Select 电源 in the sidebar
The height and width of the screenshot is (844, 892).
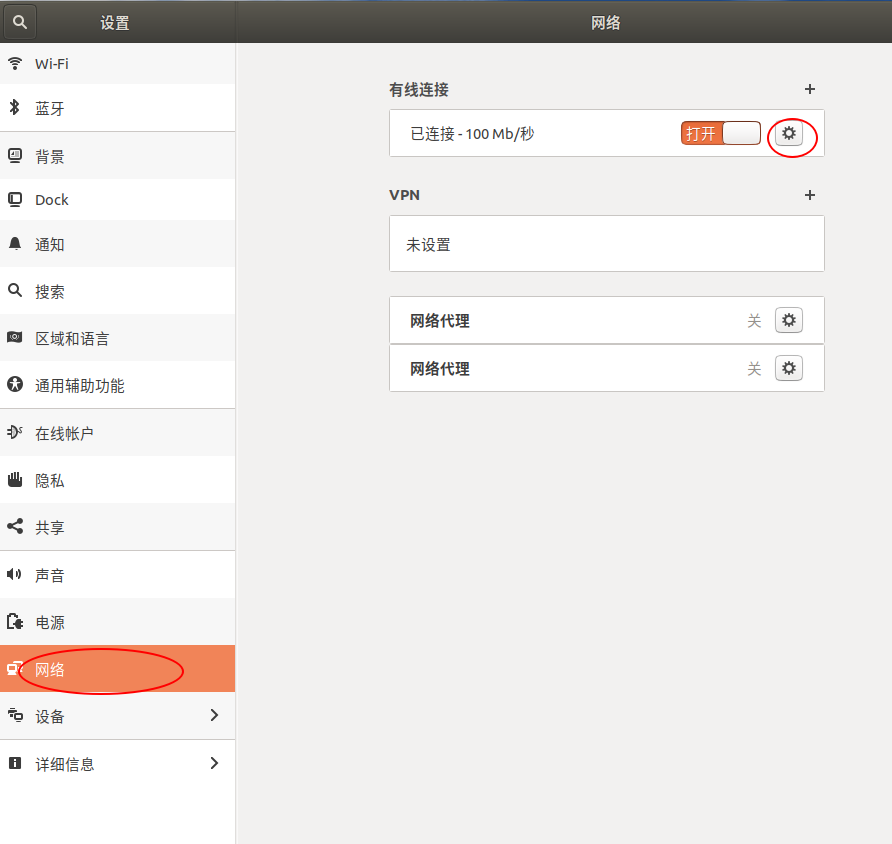117,622
